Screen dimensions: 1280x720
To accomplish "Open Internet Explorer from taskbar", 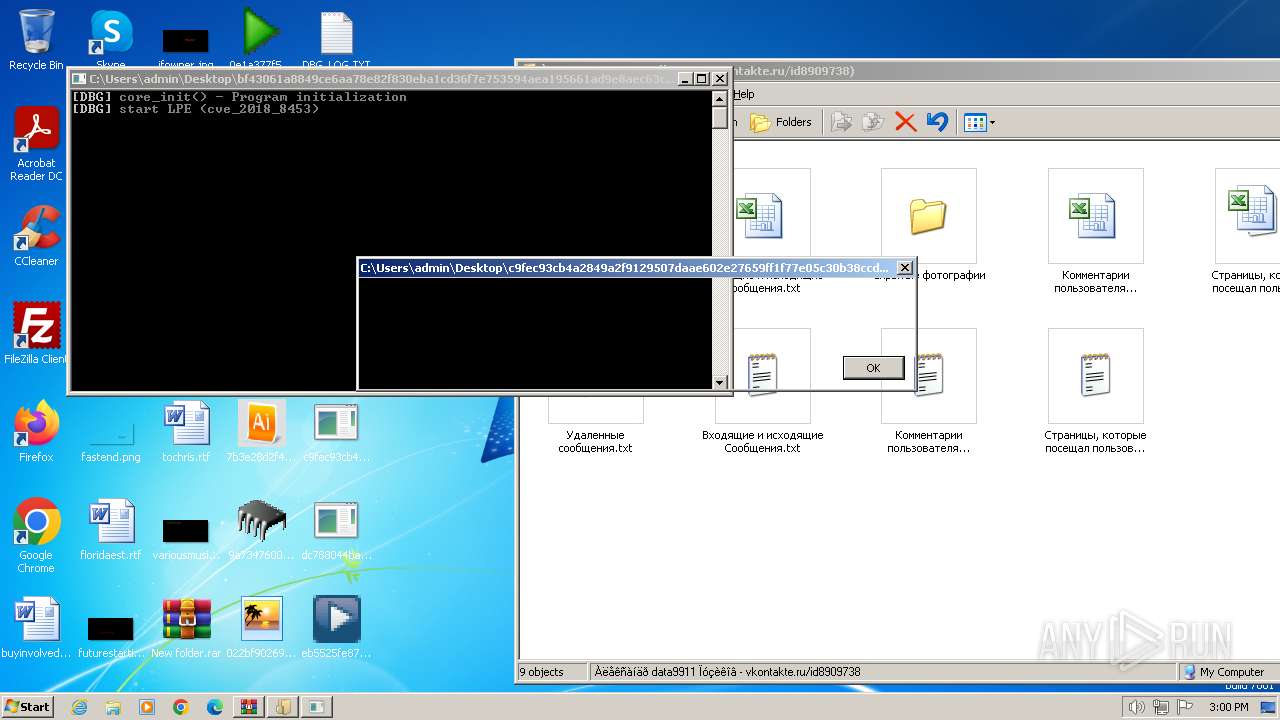I will 79,707.
